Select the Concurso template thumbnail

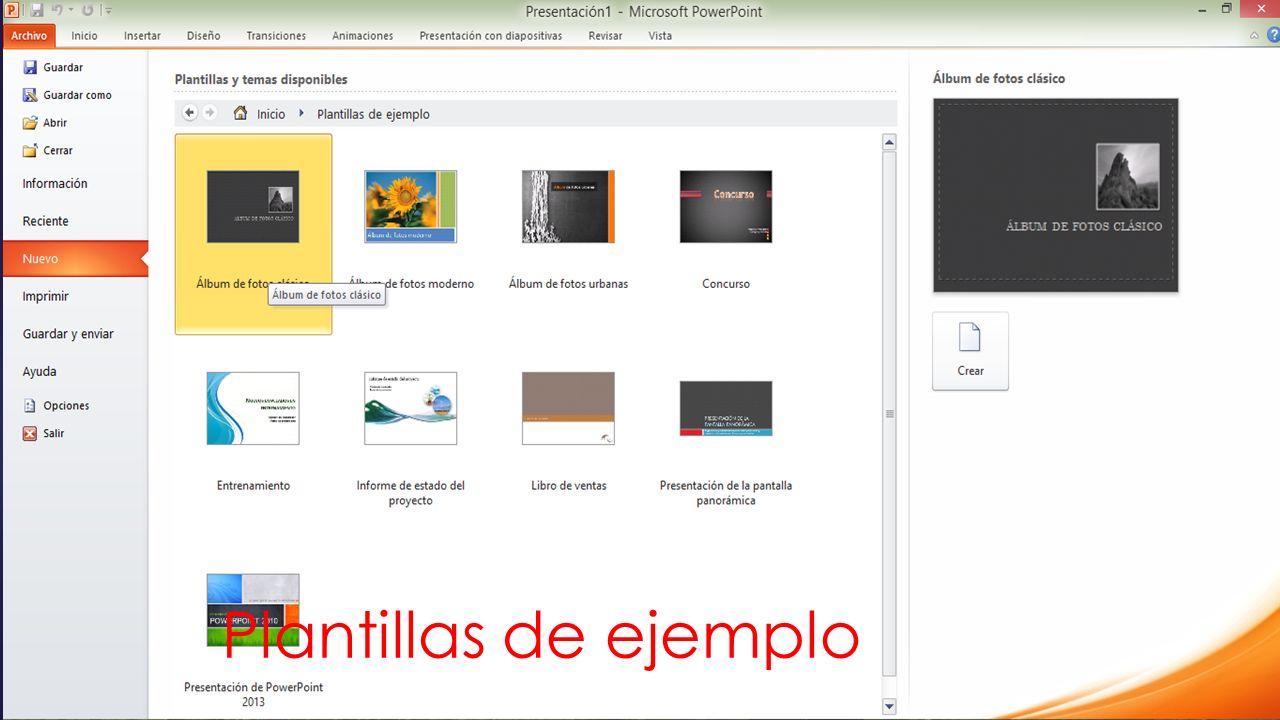pyautogui.click(x=726, y=207)
